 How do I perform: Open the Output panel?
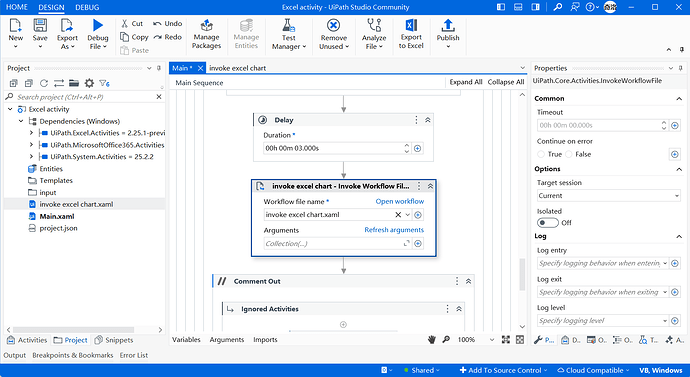(x=15, y=355)
